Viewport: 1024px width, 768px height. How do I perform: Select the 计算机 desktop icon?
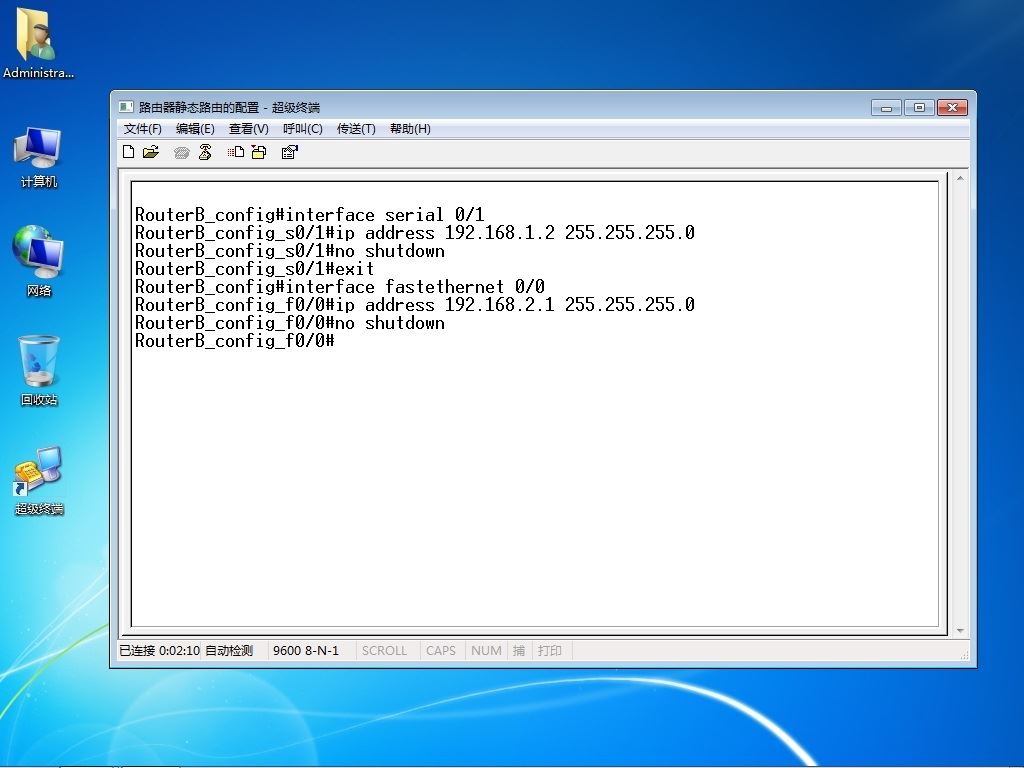(x=39, y=157)
